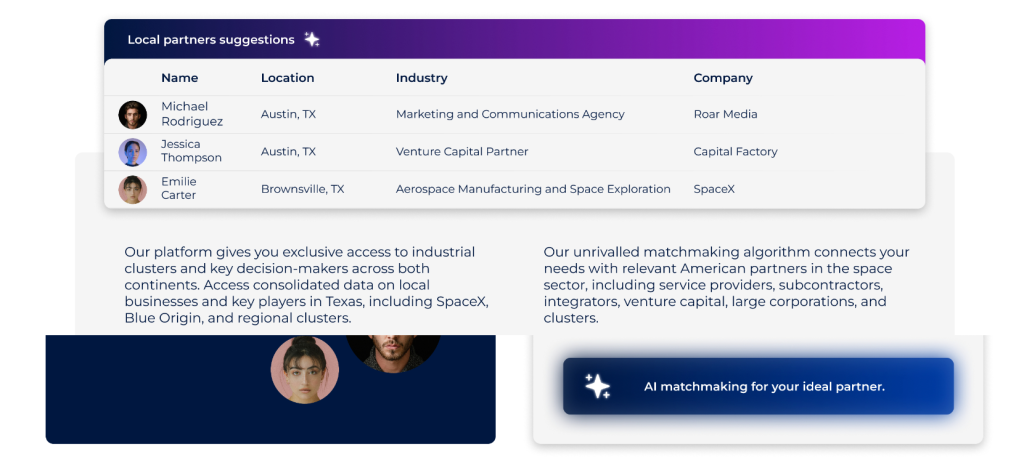Sort by the Name column header

pyautogui.click(x=180, y=78)
